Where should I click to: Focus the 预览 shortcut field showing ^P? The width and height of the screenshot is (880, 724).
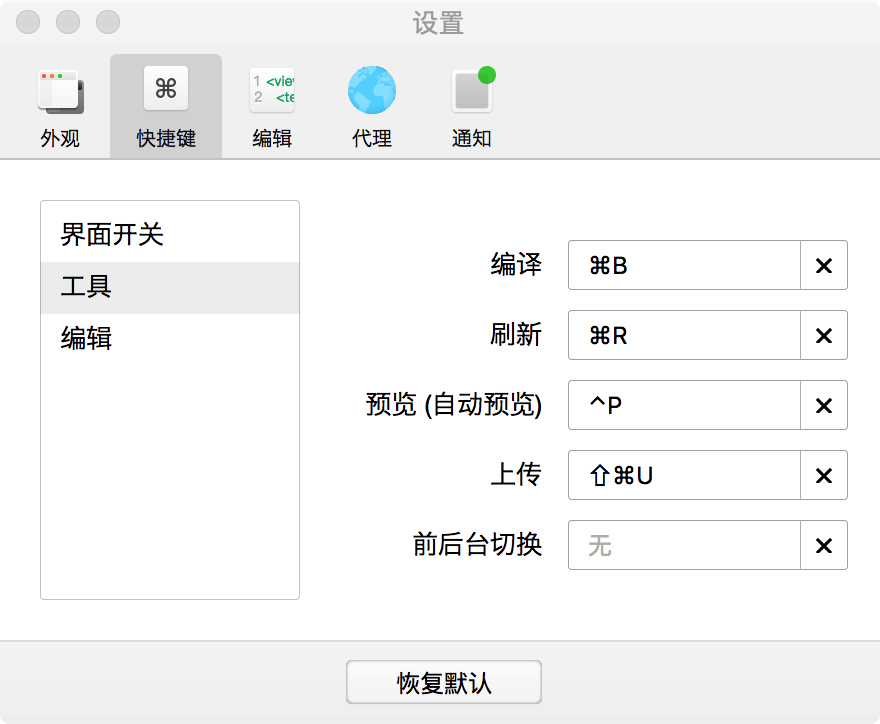click(684, 406)
